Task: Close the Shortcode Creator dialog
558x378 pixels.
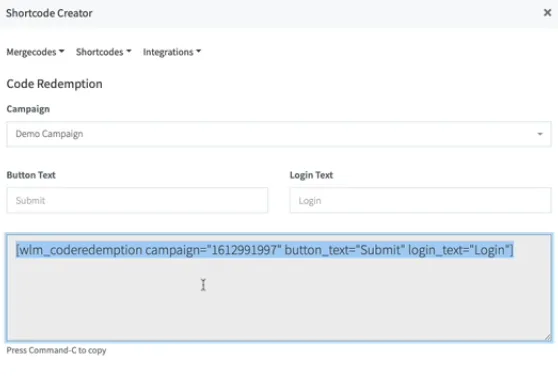Action: coord(547,13)
